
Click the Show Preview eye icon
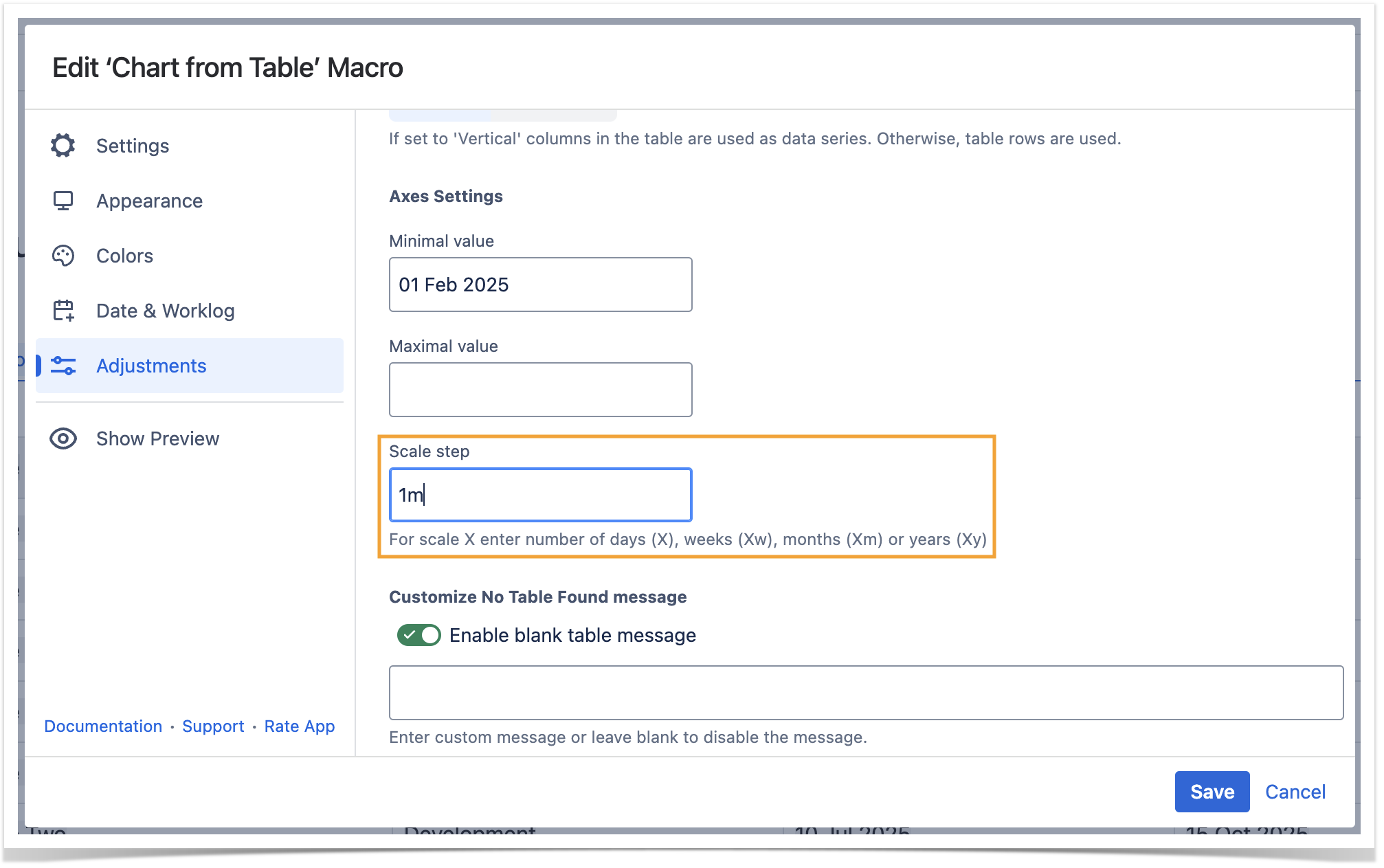pyautogui.click(x=63, y=438)
